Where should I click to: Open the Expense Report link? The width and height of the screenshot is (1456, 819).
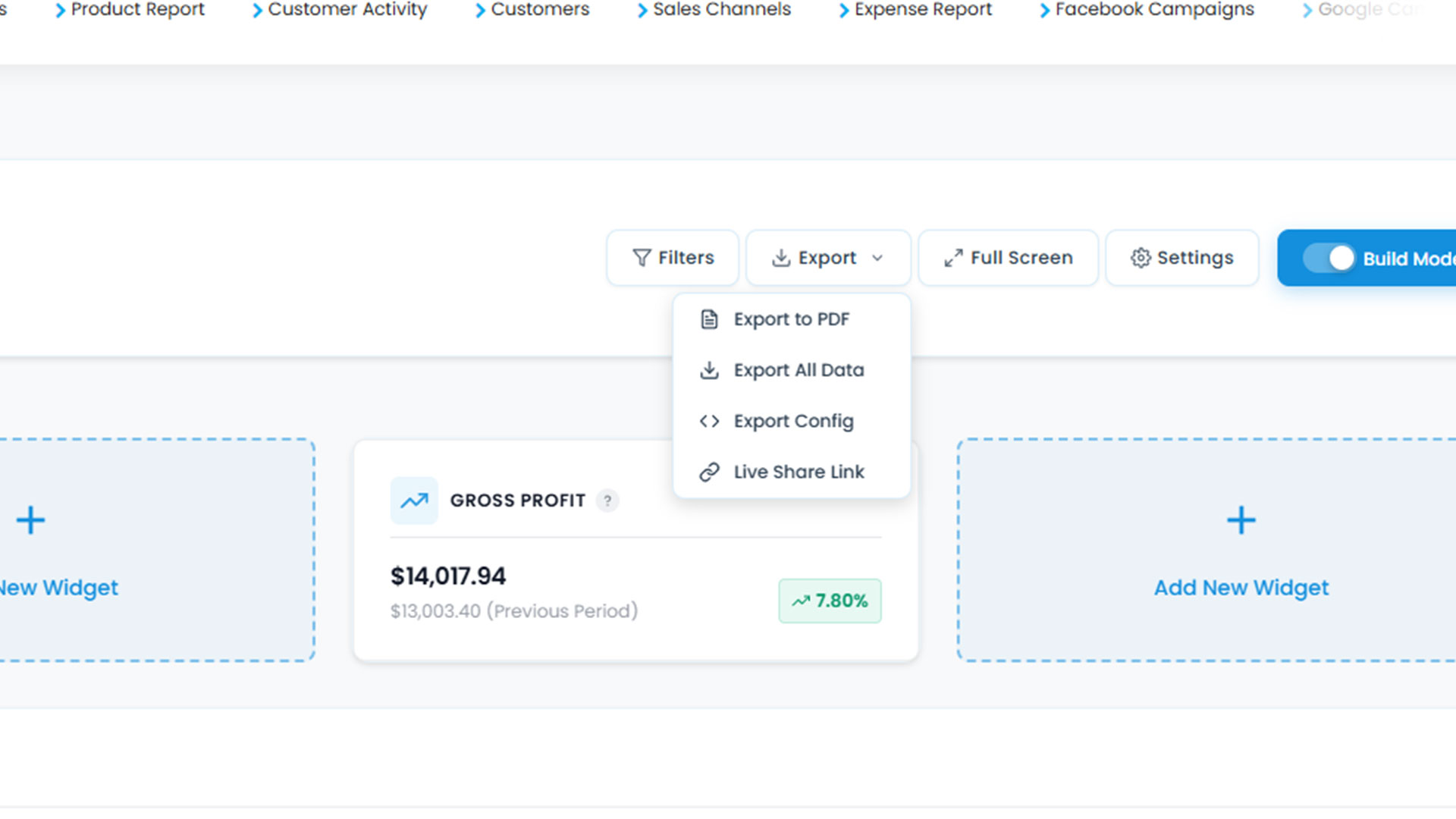point(922,10)
